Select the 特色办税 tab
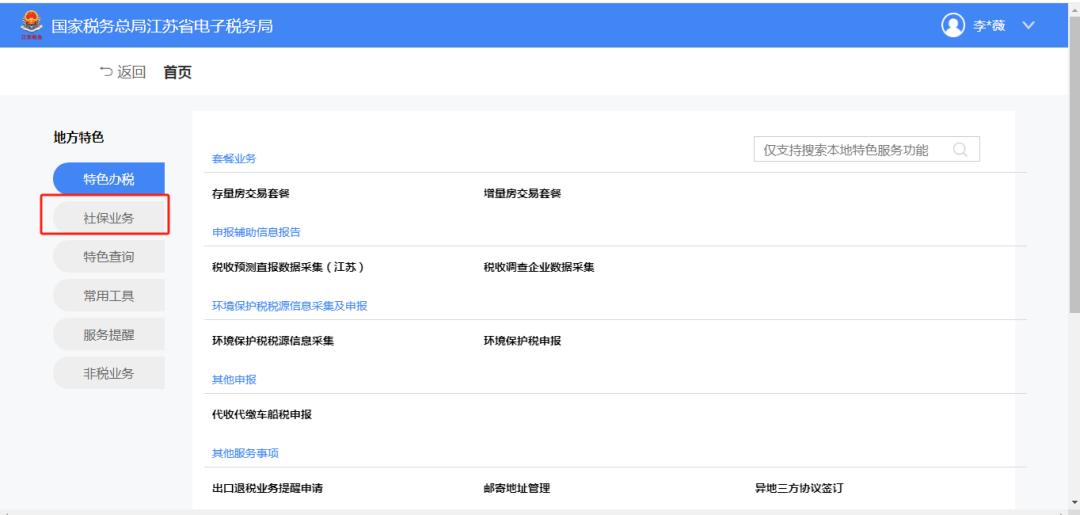Viewport: 1080px width, 515px height. (x=108, y=179)
